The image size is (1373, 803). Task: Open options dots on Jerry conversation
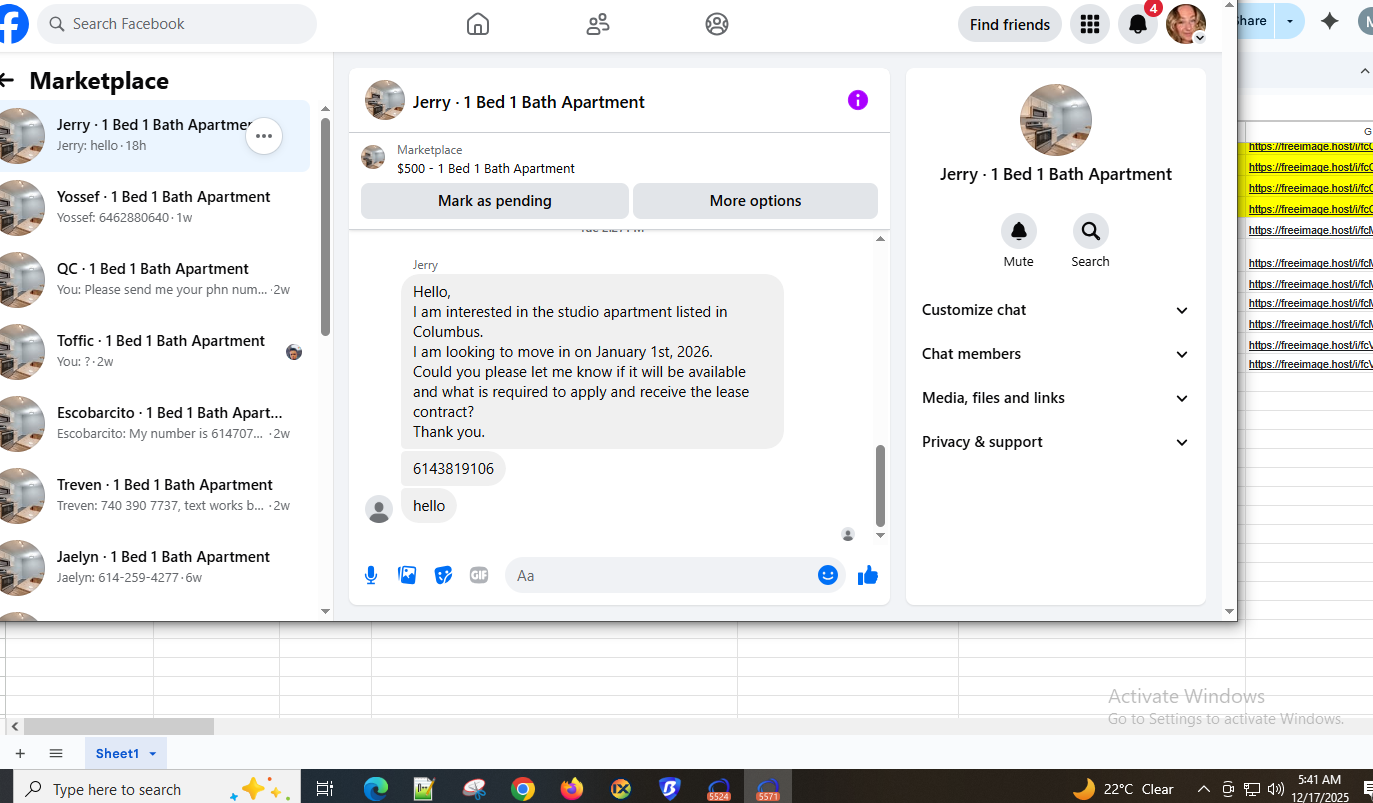coord(264,136)
